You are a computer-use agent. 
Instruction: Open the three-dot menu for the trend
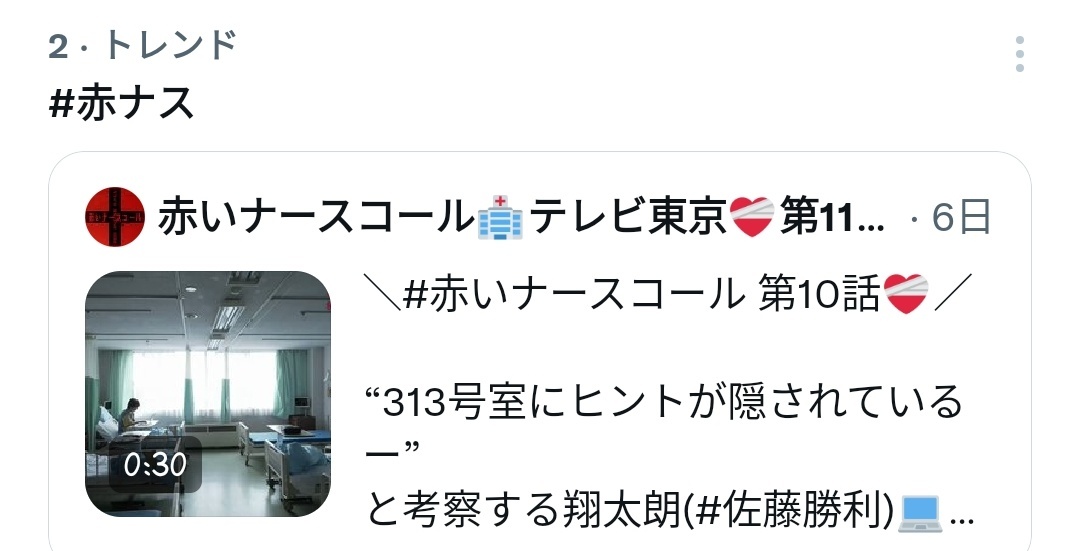[x=1019, y=54]
